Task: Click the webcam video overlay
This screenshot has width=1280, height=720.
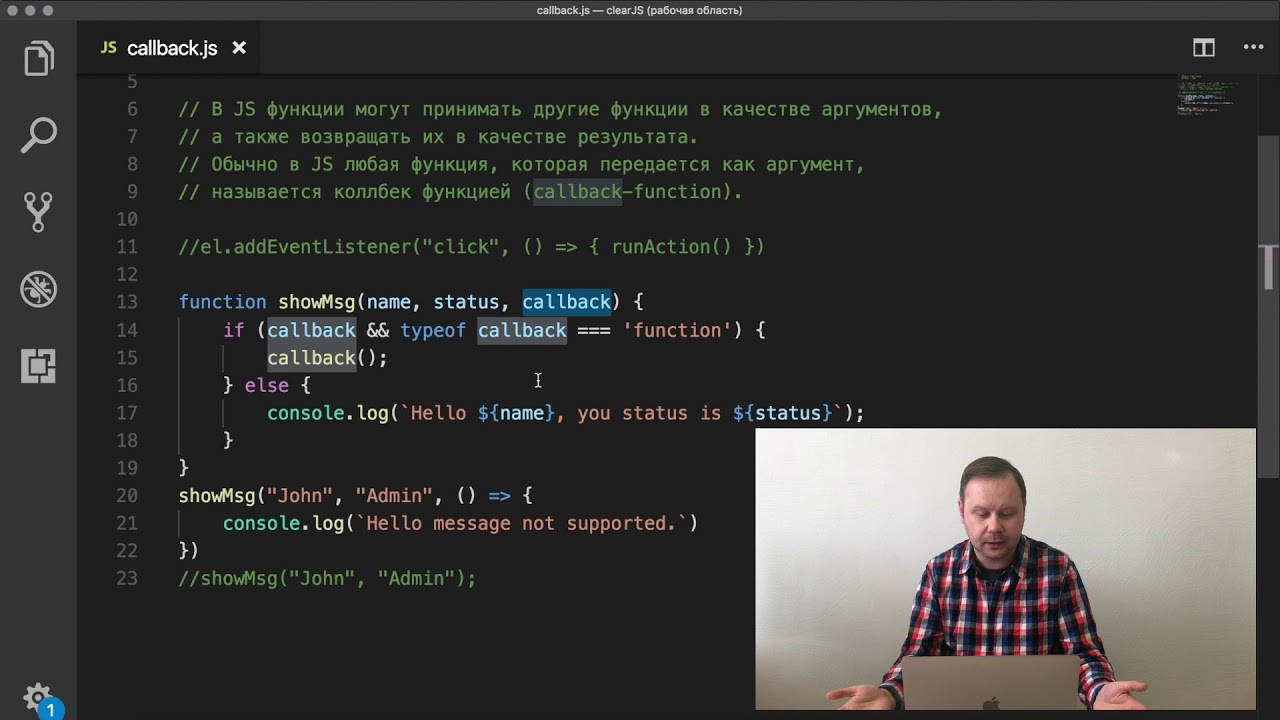Action: 1005,569
